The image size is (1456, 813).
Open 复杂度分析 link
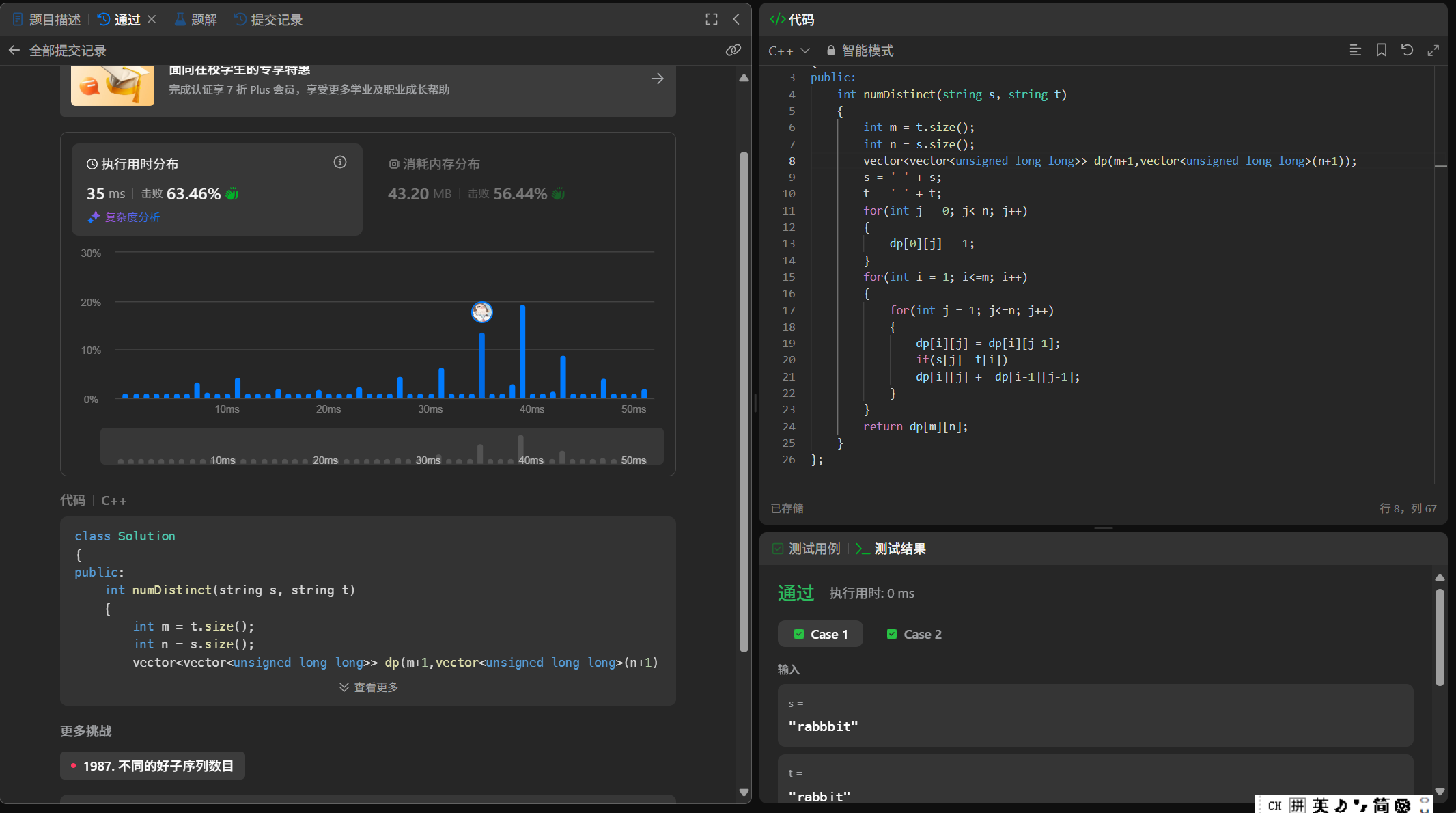pyautogui.click(x=124, y=217)
